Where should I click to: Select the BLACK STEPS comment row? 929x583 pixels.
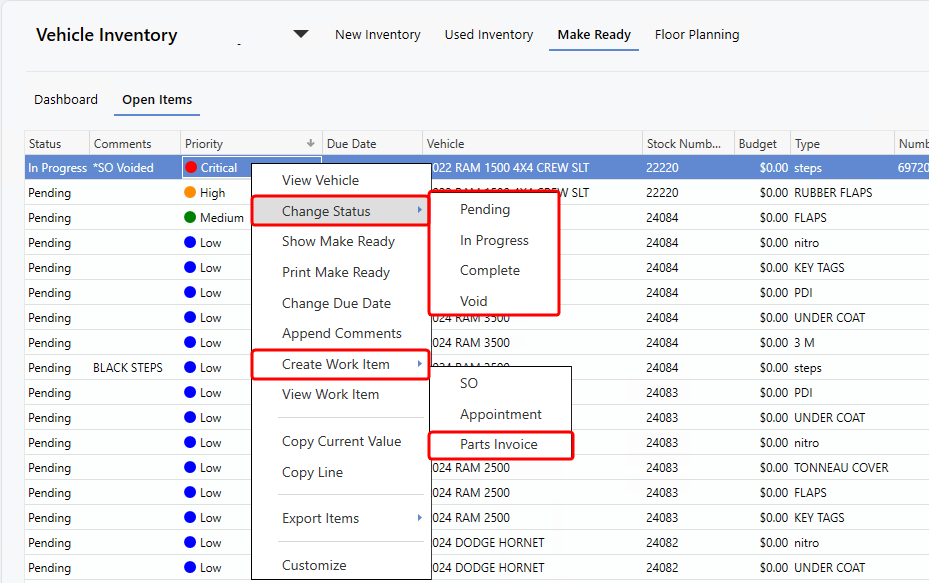[x=127, y=368]
